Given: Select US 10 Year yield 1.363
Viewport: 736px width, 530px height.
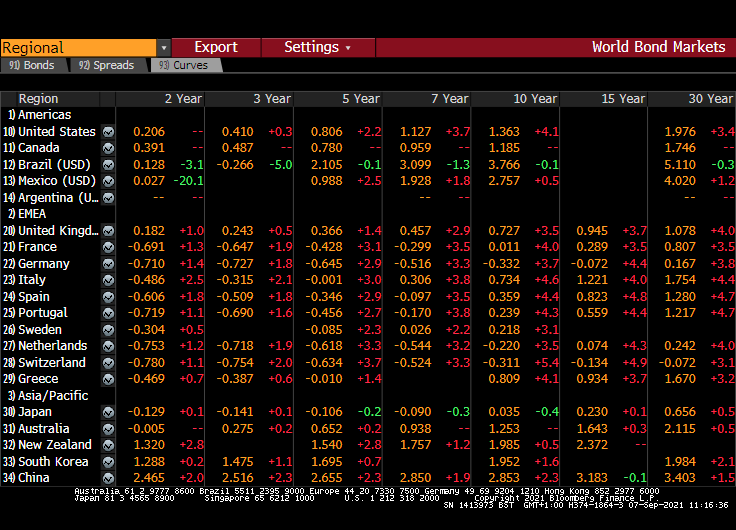Looking at the screenshot, I should click(504, 132).
